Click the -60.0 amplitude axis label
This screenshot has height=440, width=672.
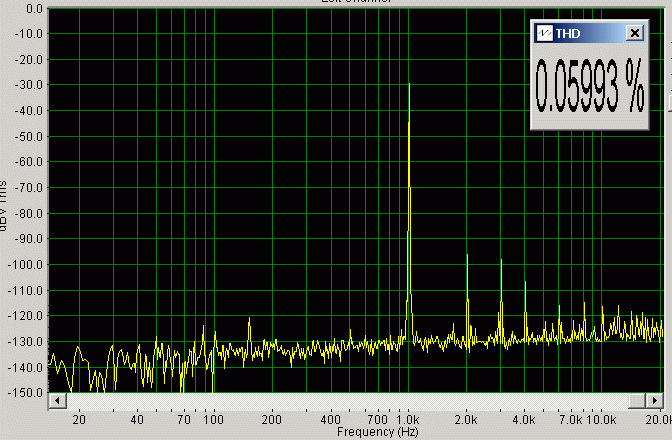coord(29,162)
